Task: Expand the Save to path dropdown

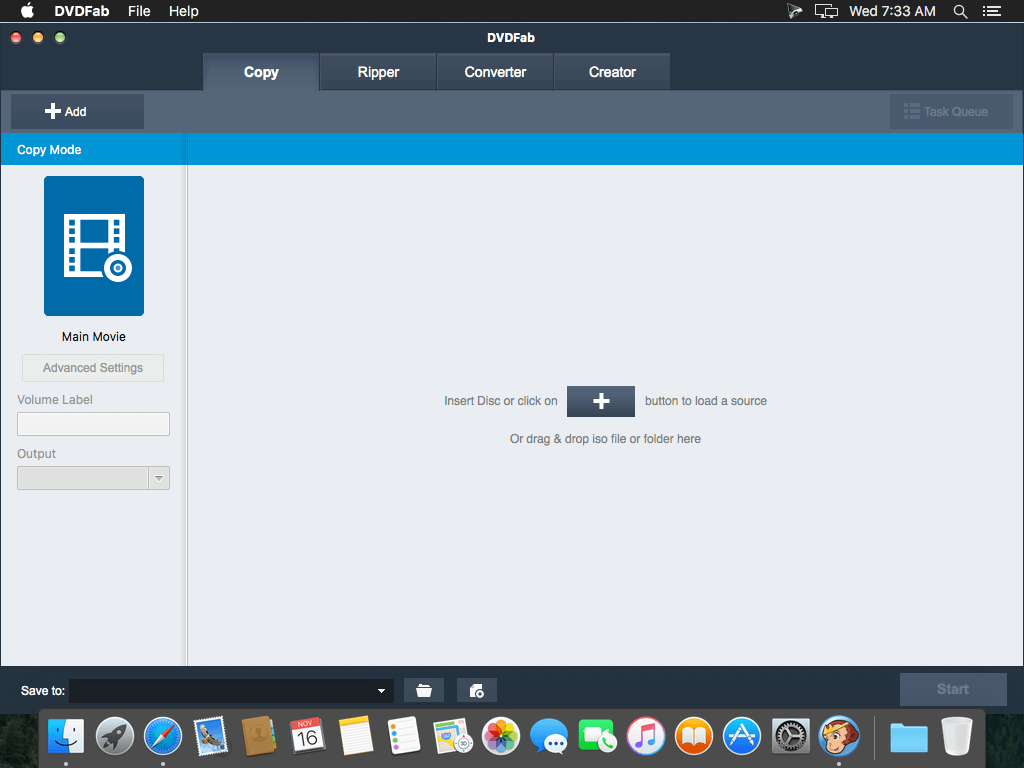Action: (381, 690)
